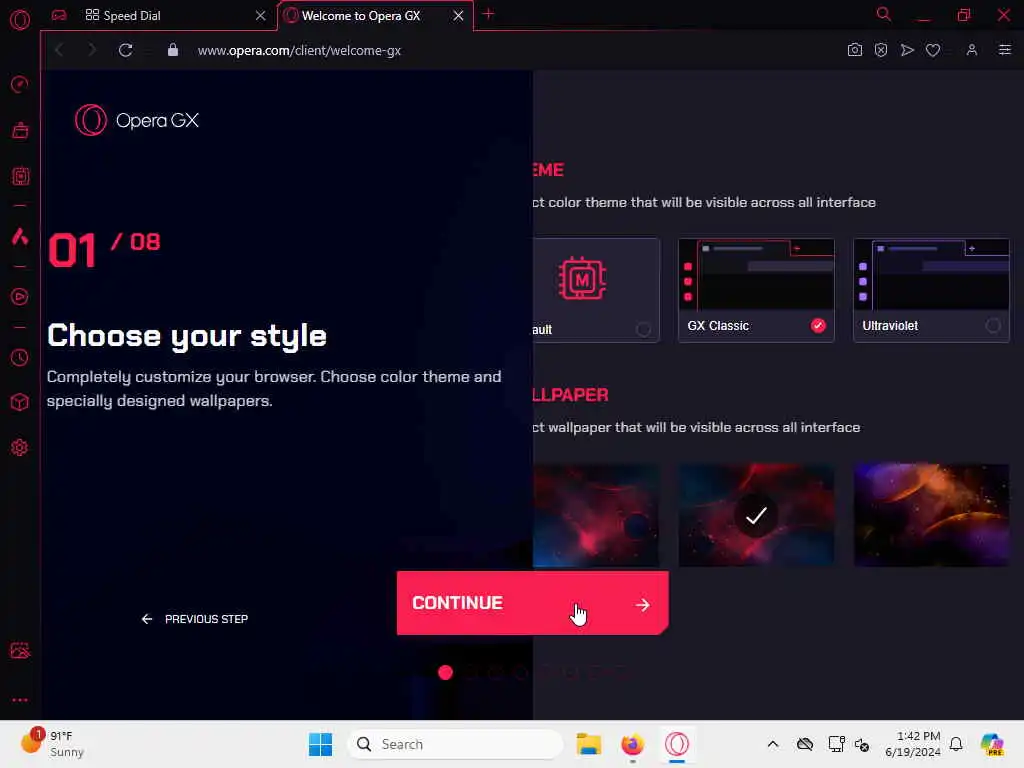Close the Welcome to Opera GX tab
Screen dimensions: 1024x768
point(458,16)
